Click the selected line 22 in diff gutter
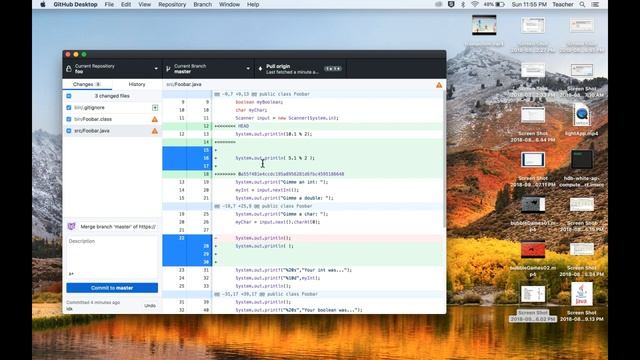Viewport: 640px width, 360px height. [x=187, y=238]
